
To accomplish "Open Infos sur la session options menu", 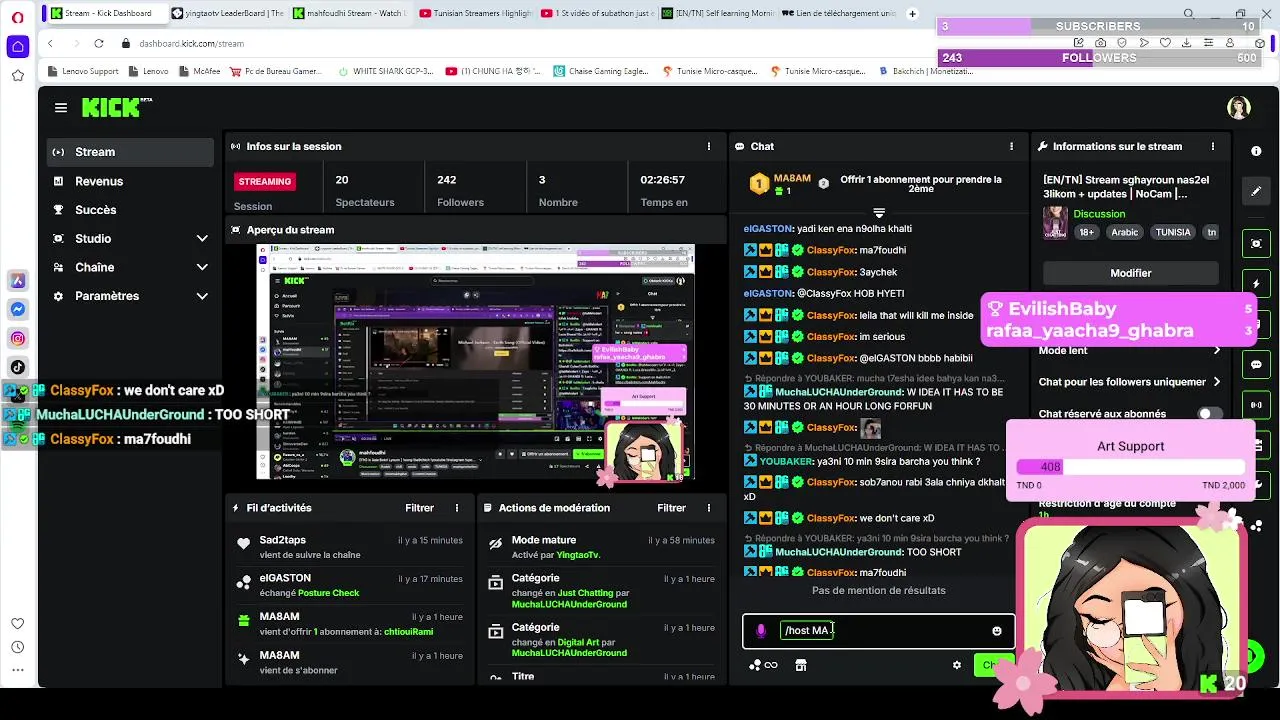I will tap(709, 146).
